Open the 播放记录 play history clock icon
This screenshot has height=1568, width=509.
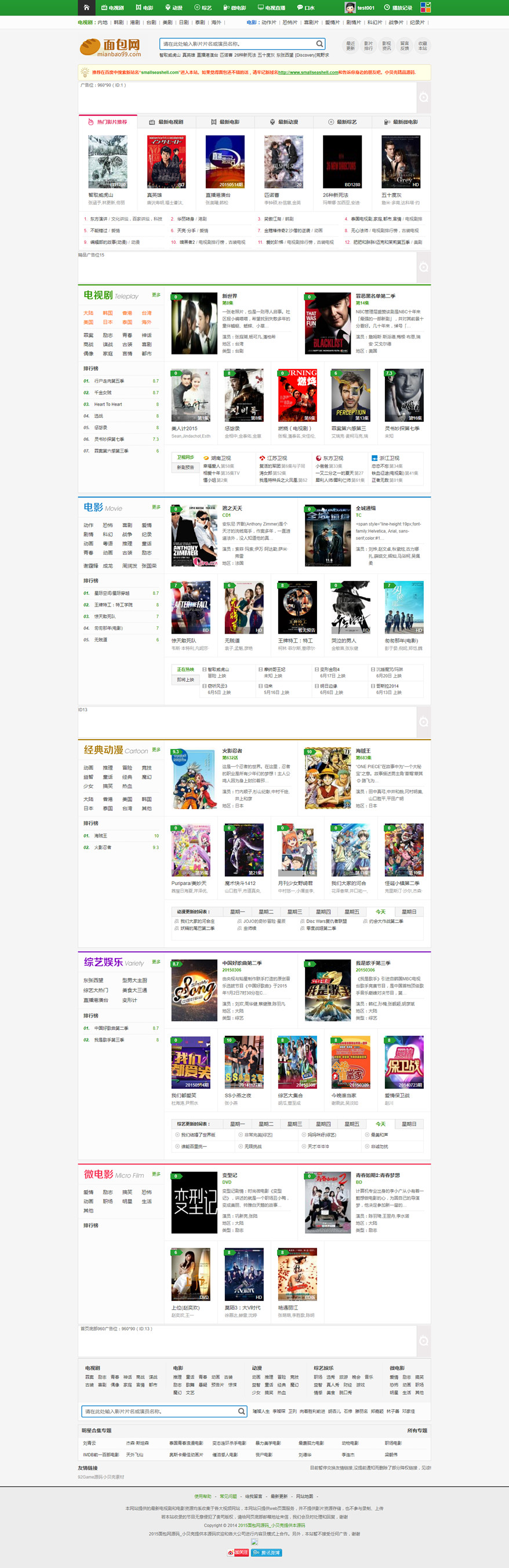387,8
